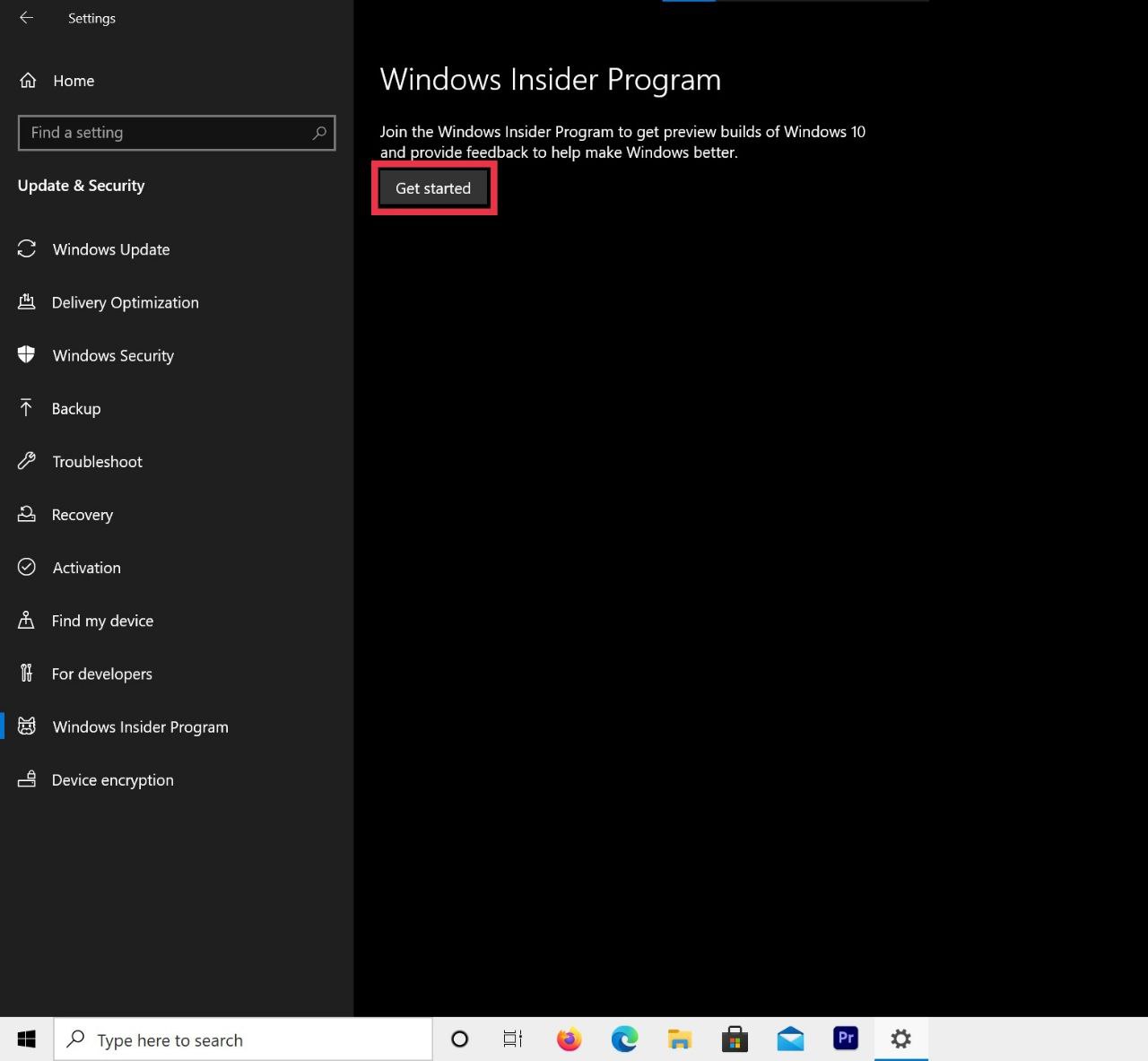
Task: Click the Activation checkmark icon
Action: [26, 567]
